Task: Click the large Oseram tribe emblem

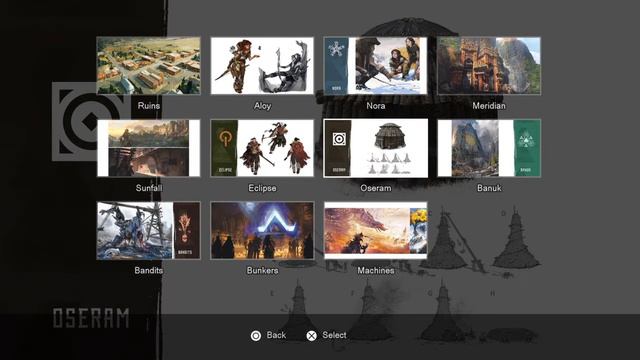Action: [91, 122]
